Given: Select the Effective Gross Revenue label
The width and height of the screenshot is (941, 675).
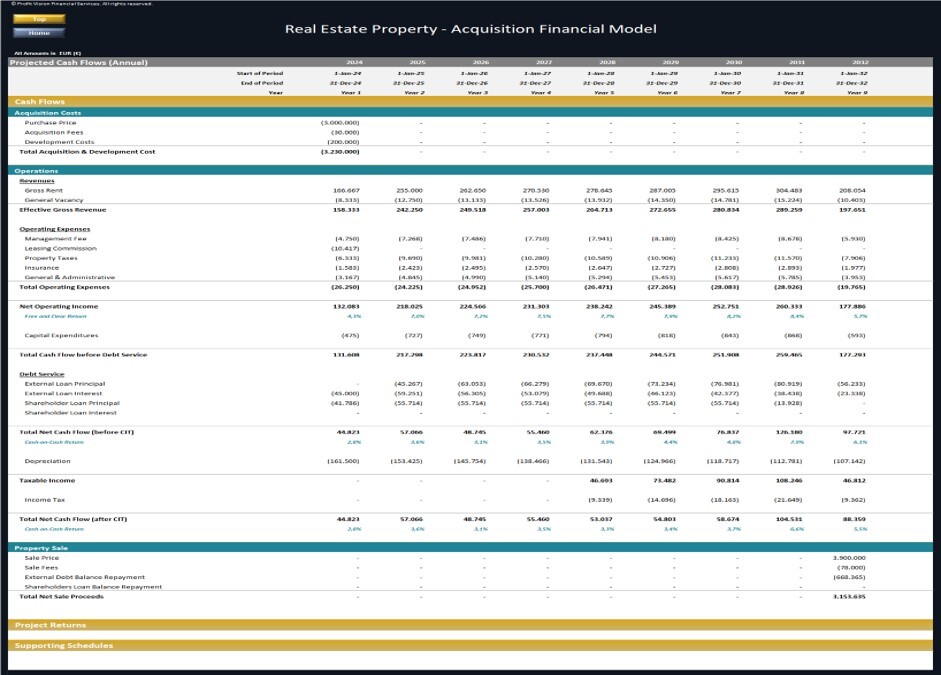Looking at the screenshot, I should pos(62,210).
